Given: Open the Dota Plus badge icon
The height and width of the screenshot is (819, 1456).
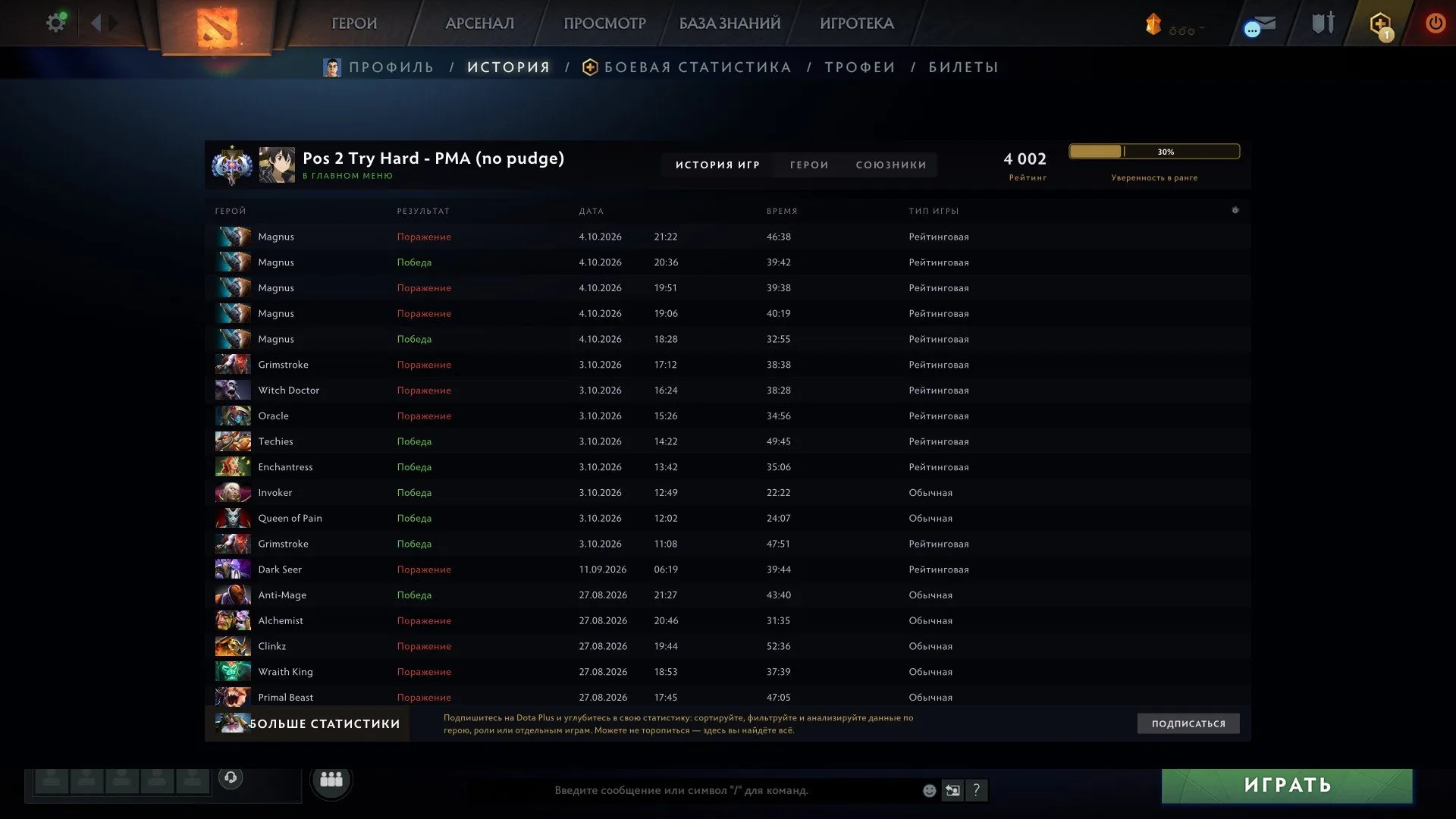Looking at the screenshot, I should point(1381,25).
